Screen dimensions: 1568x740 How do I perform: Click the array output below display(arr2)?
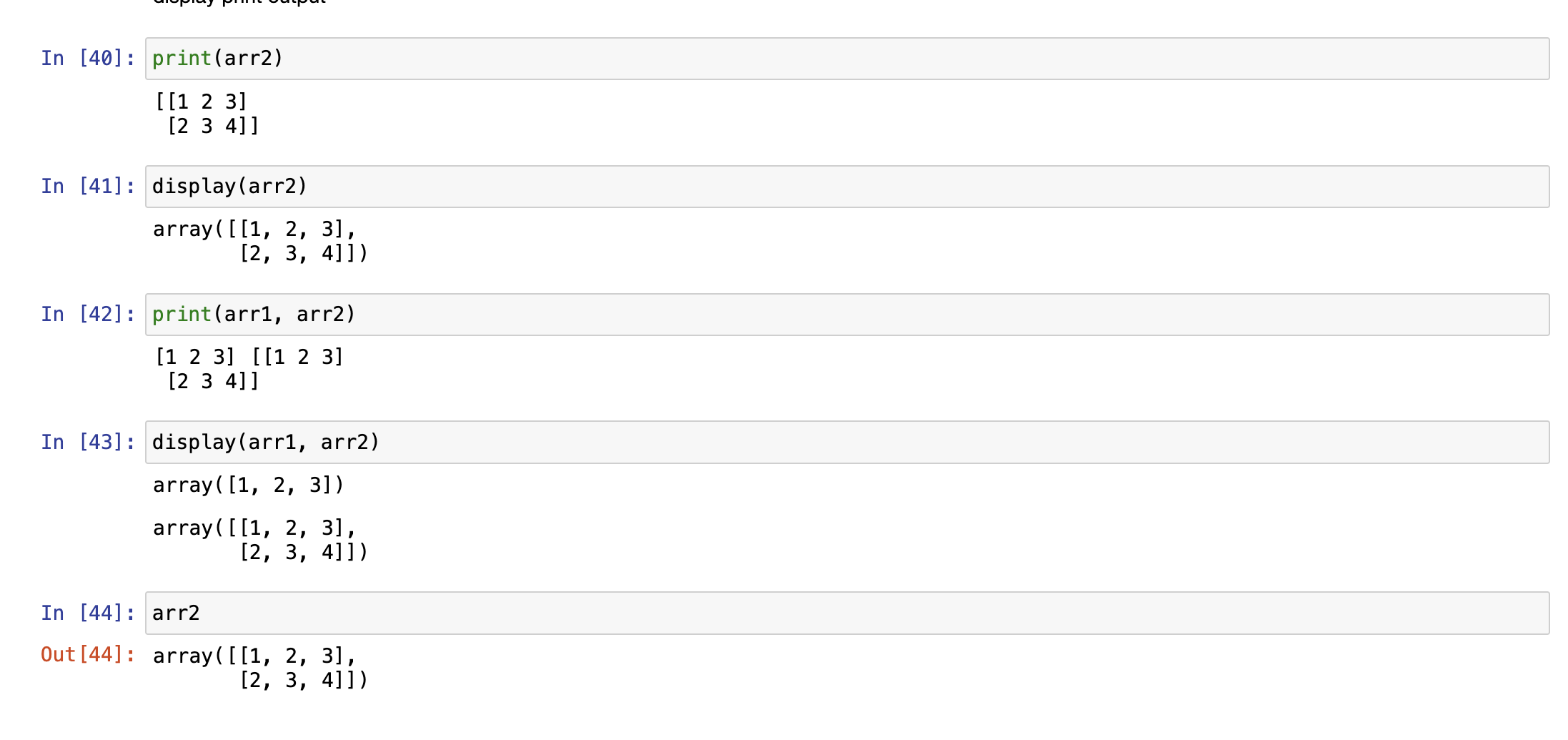tap(261, 242)
